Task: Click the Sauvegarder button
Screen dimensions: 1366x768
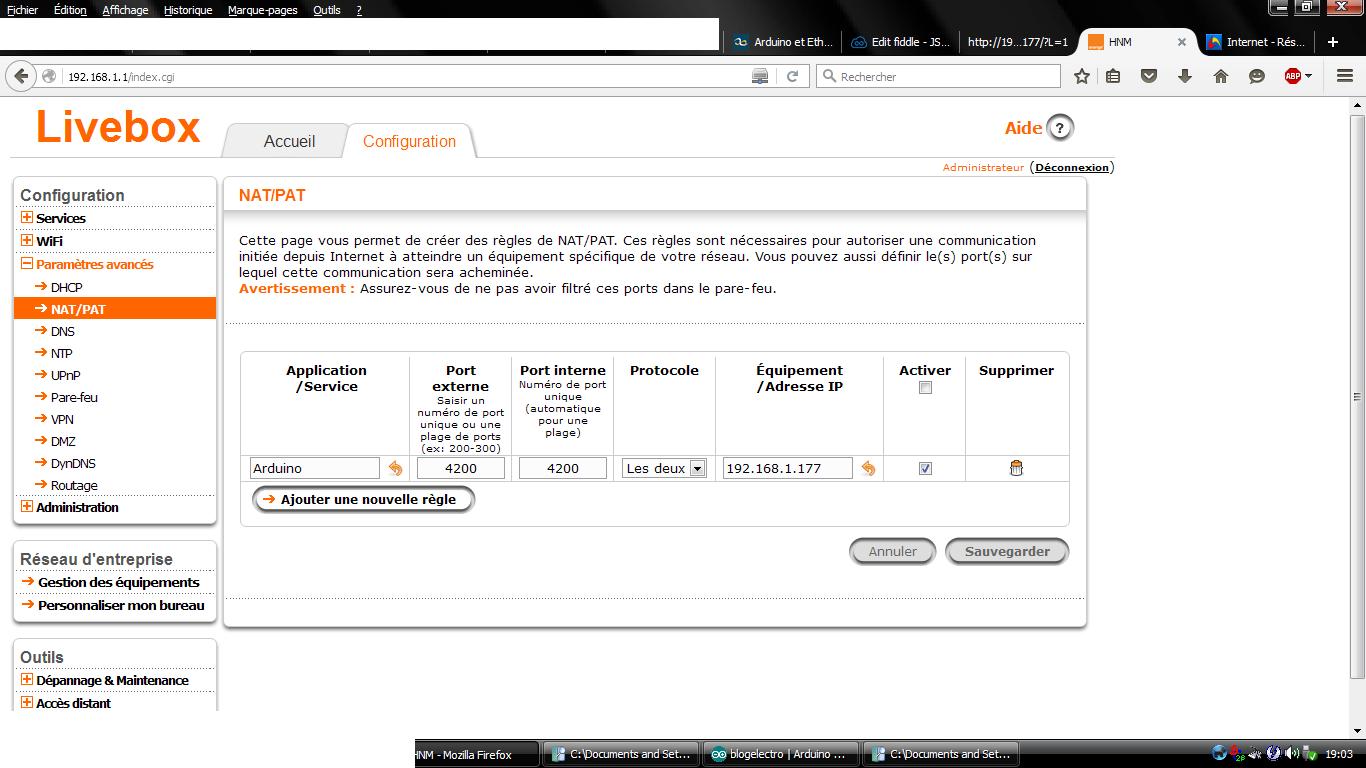Action: coord(1007,551)
